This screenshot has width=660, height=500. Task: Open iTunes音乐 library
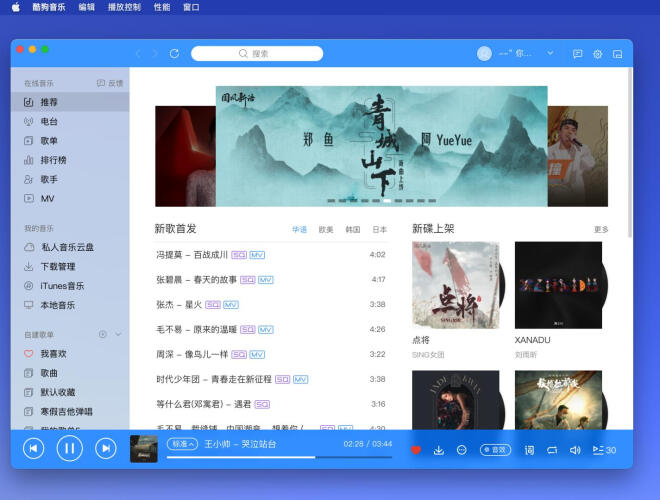click(70, 286)
